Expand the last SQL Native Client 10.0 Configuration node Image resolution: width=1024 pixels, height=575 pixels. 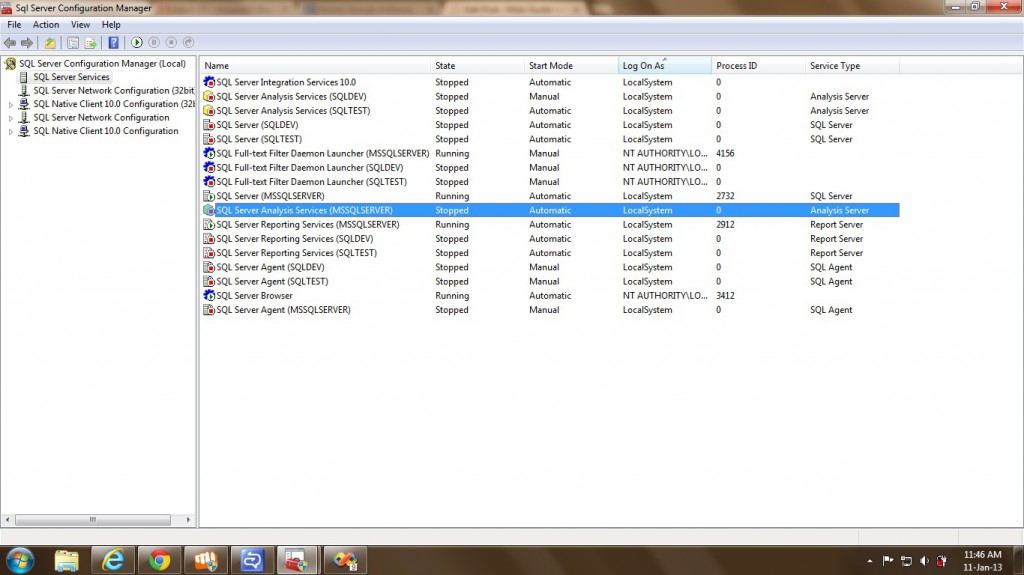tap(11, 131)
